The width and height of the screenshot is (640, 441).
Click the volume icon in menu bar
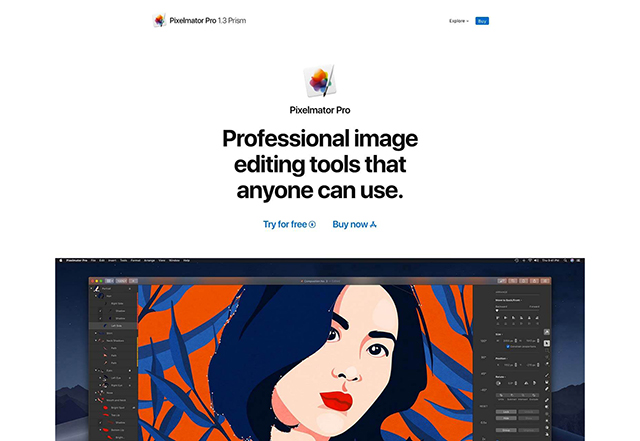tap(536, 260)
